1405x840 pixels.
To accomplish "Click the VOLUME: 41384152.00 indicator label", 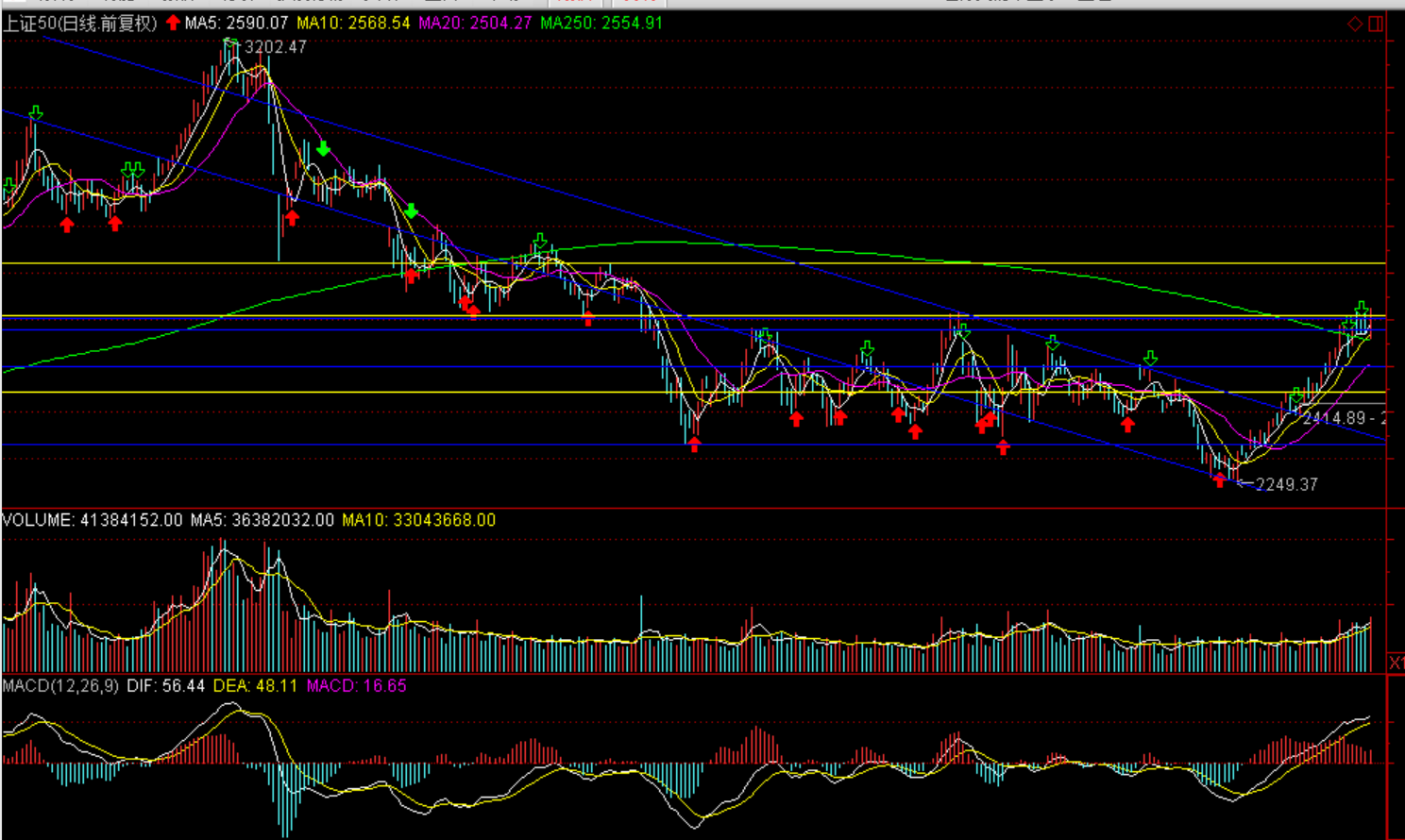I will coord(92,520).
